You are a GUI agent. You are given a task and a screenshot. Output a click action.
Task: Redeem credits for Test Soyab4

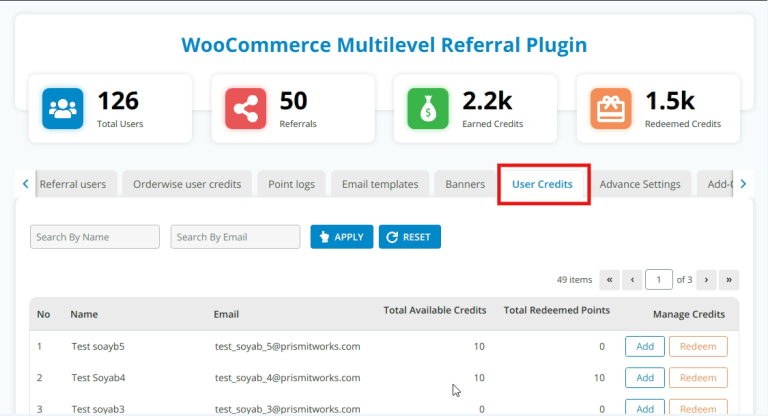coord(698,378)
